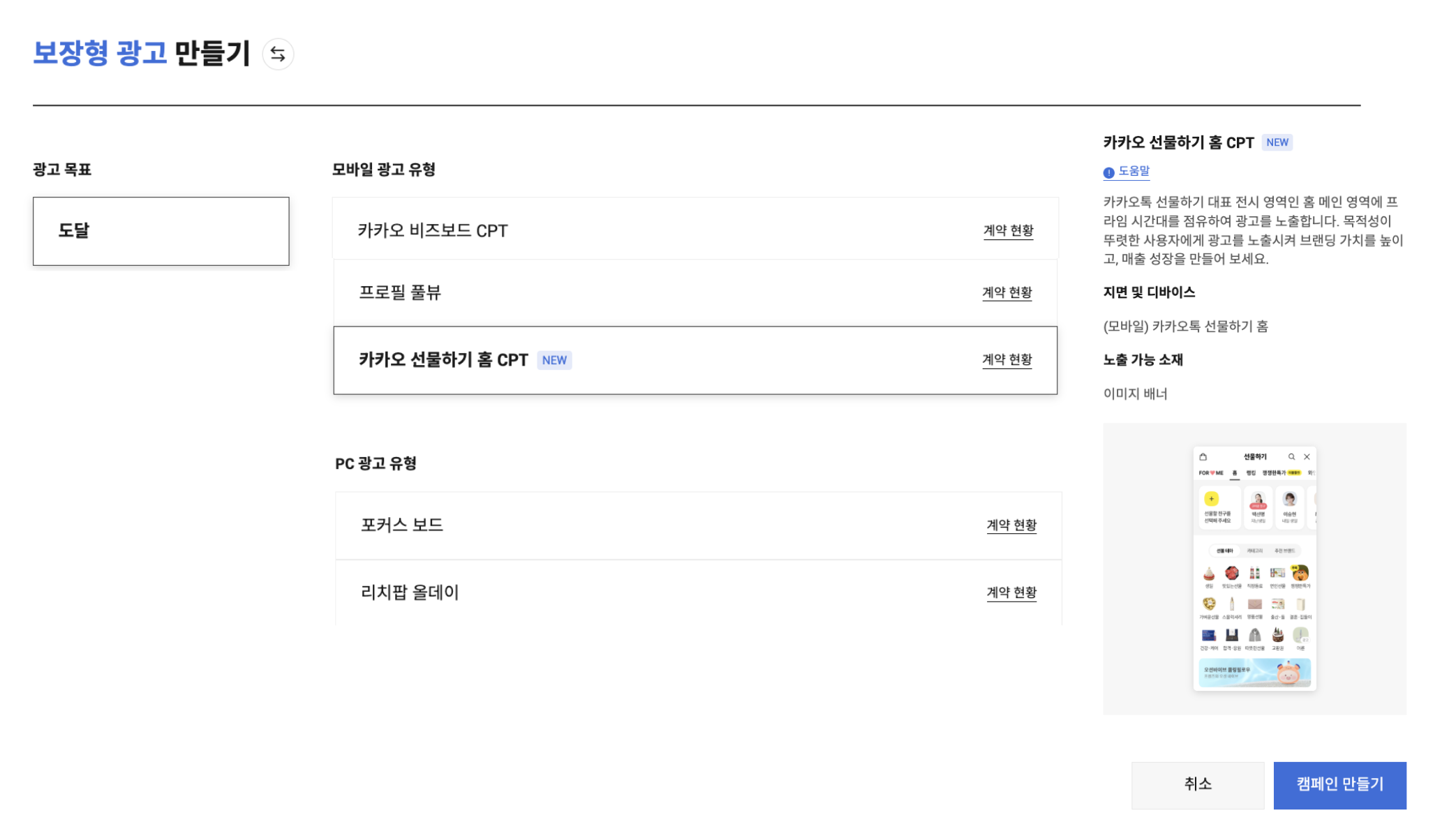Click the swap icon beside the page title

tap(278, 54)
